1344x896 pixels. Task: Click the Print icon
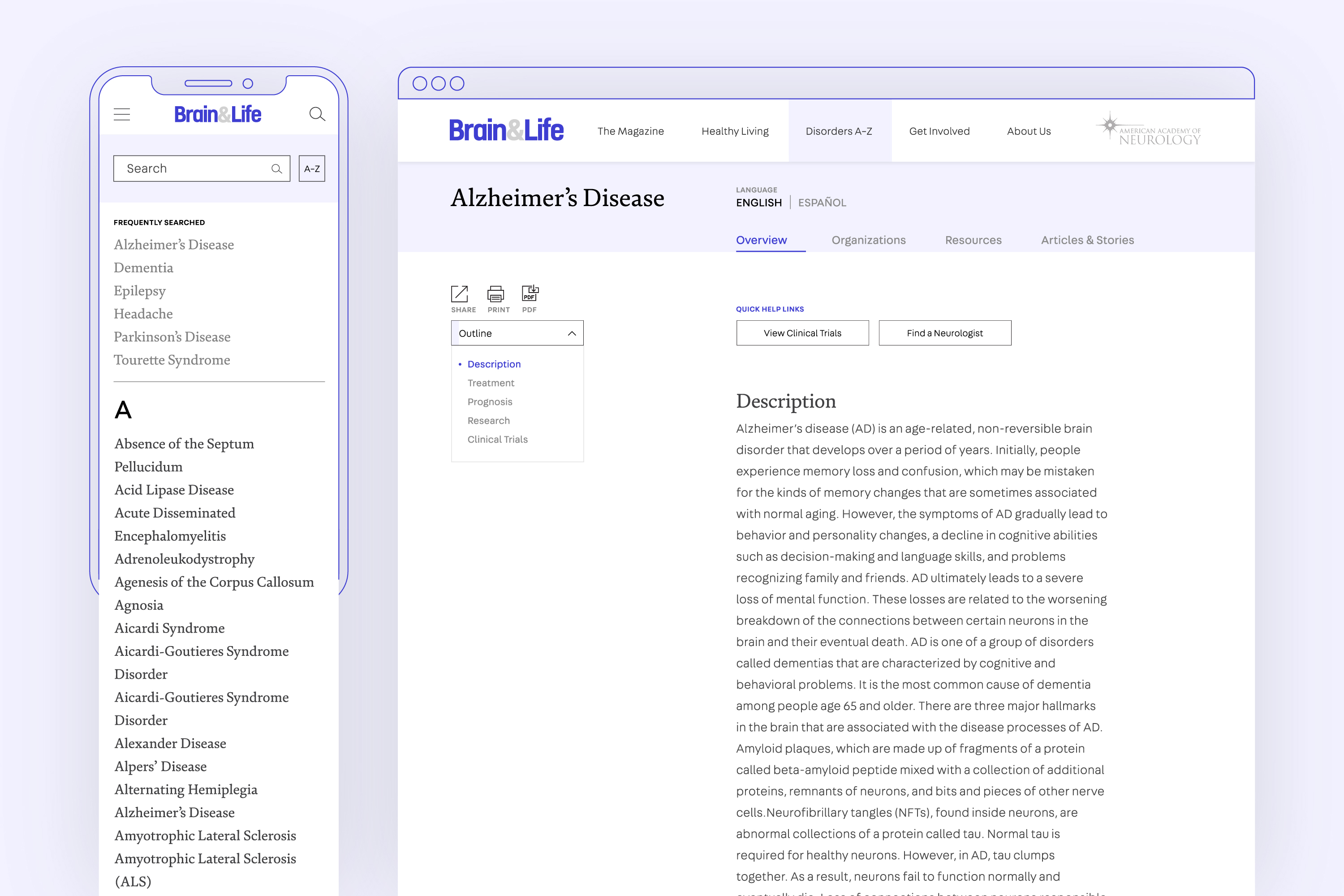495,294
